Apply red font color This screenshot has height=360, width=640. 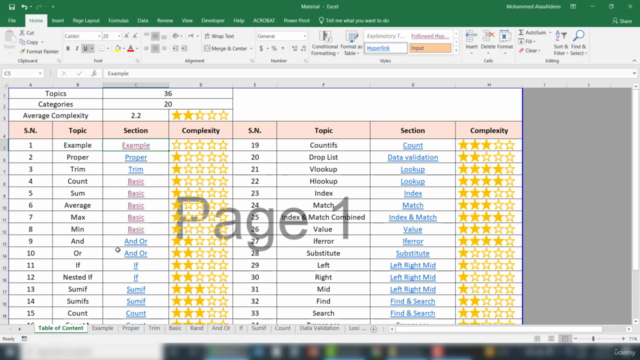(131, 49)
